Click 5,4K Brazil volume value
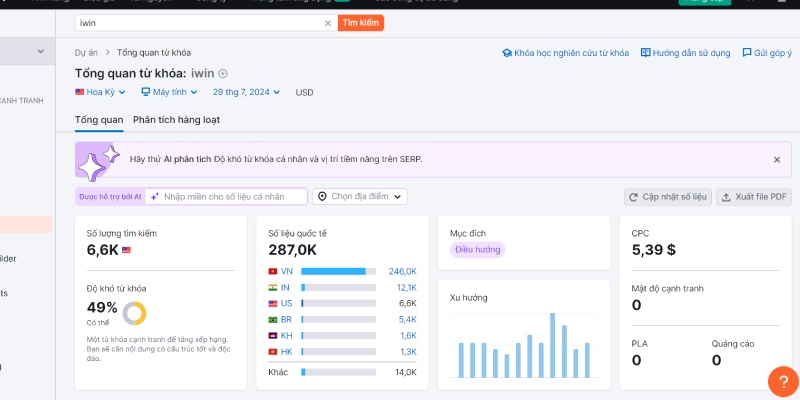Screen dimensions: 800x400 (408, 319)
